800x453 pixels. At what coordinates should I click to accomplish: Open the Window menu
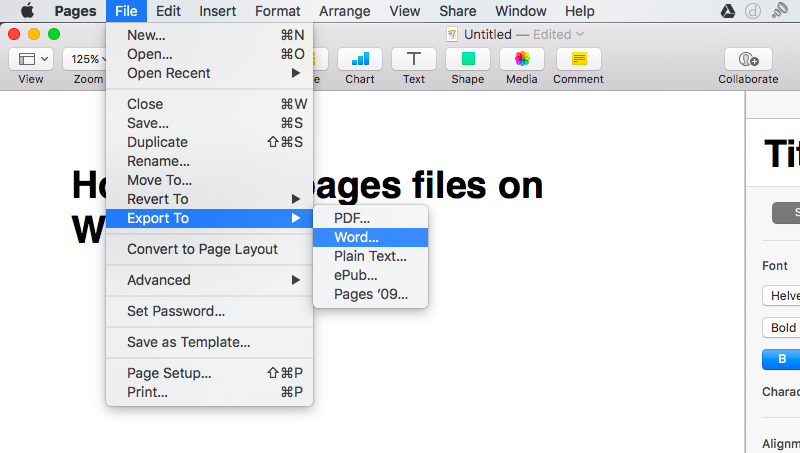pyautogui.click(x=520, y=11)
